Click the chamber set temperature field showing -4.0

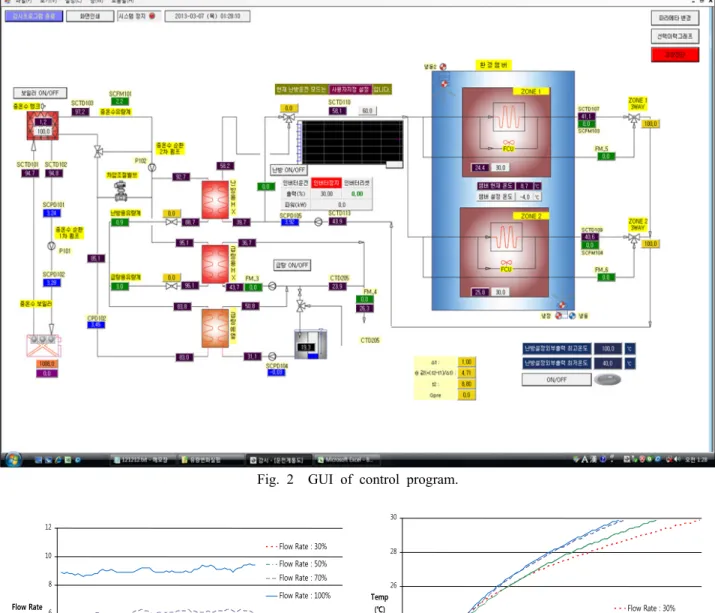[x=525, y=197]
